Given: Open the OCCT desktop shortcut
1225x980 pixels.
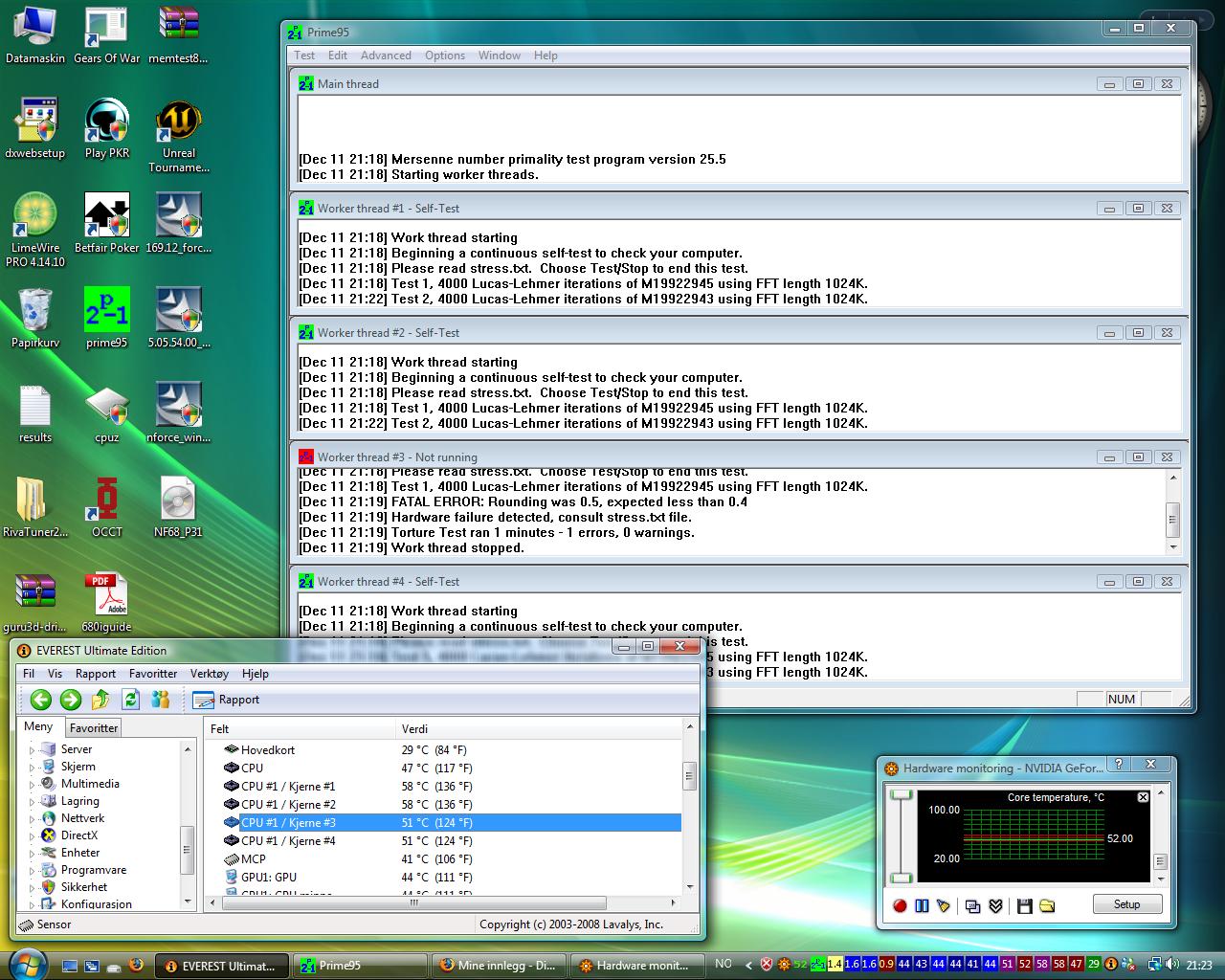Looking at the screenshot, I should tap(107, 508).
